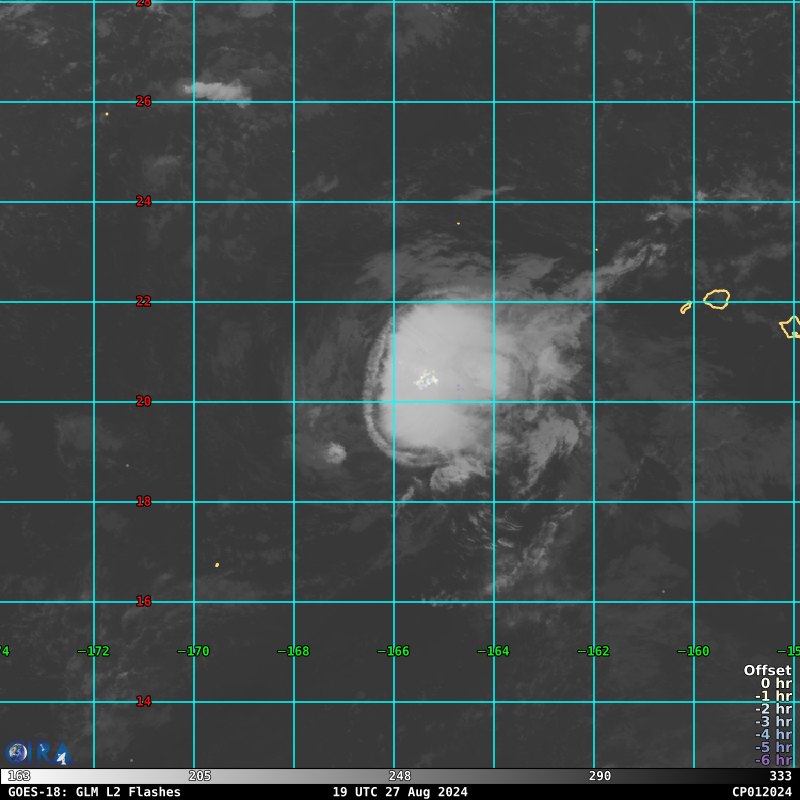800x800 pixels.
Task: Click the lightning flash cluster in storm center
Action: [x=427, y=379]
